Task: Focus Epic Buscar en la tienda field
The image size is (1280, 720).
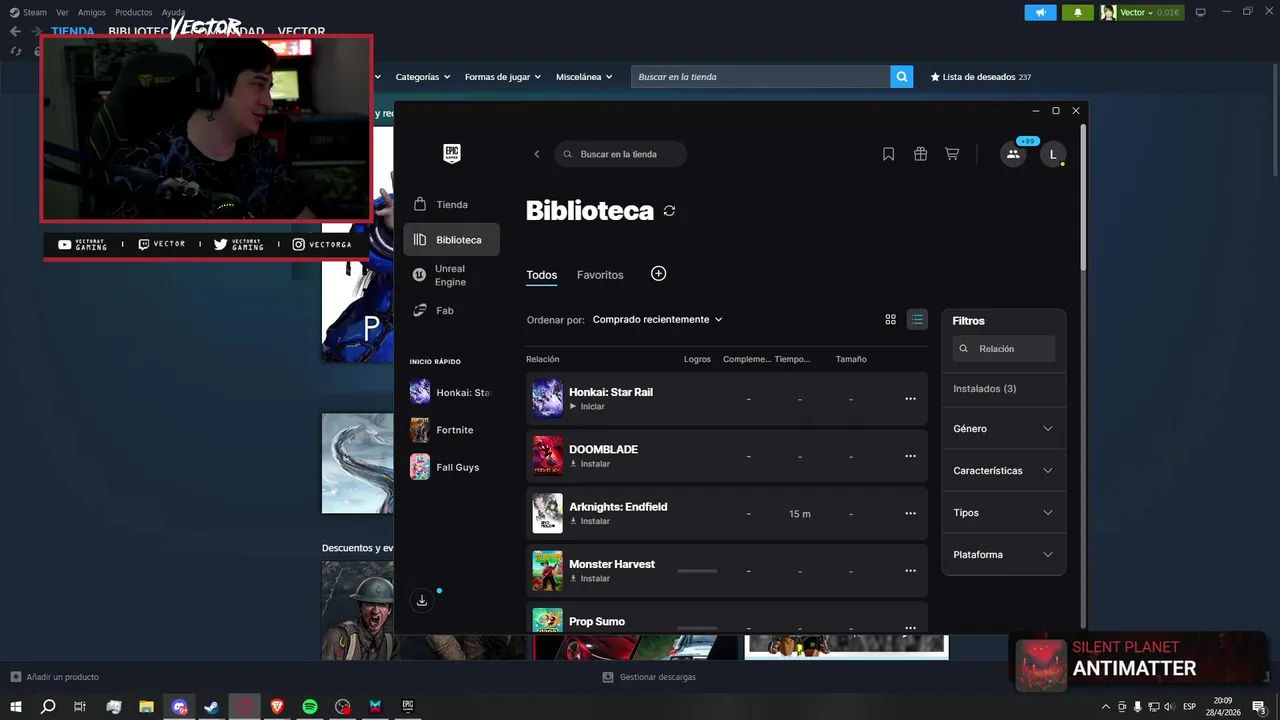Action: pos(620,154)
